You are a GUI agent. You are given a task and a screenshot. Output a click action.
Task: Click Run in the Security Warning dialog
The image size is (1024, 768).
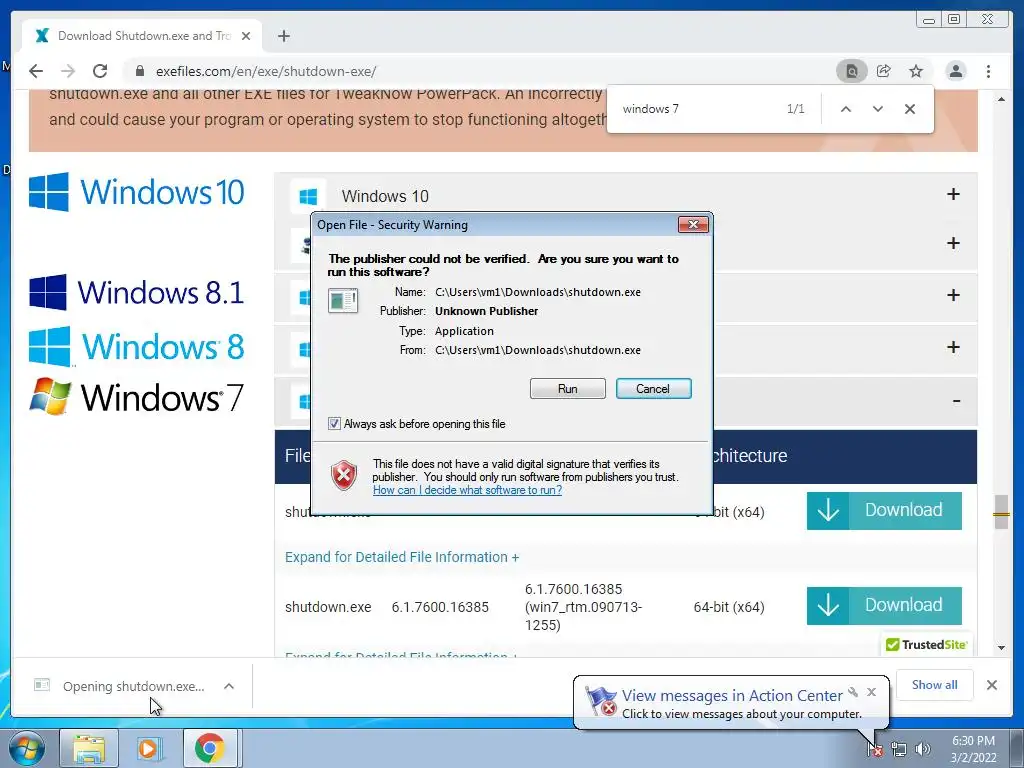click(x=568, y=389)
